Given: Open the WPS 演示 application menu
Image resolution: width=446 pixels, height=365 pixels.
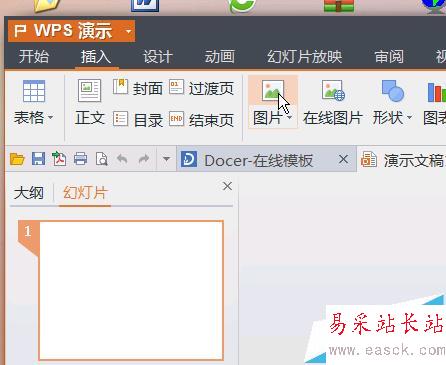Looking at the screenshot, I should pyautogui.click(x=71, y=31).
